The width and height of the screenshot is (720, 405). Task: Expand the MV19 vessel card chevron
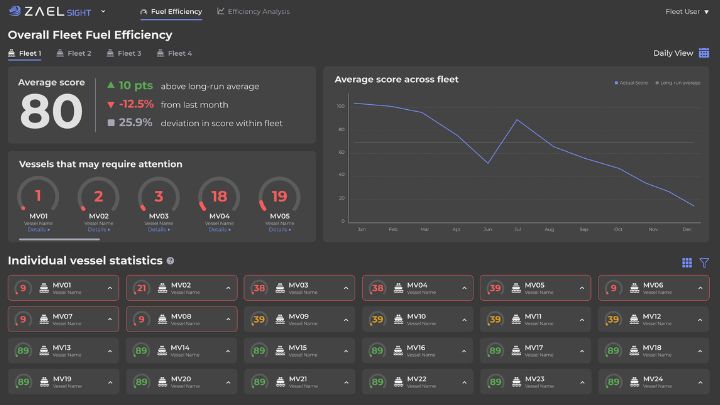click(110, 381)
